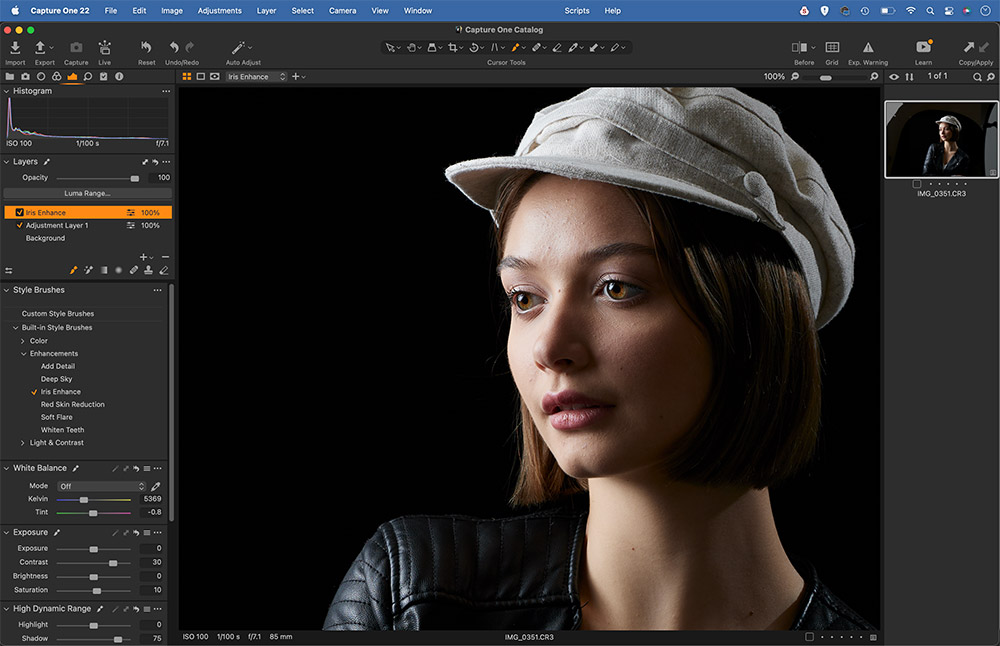The width and height of the screenshot is (1000, 646).
Task: Collapse the High Dynamic Range panel
Action: (6, 609)
